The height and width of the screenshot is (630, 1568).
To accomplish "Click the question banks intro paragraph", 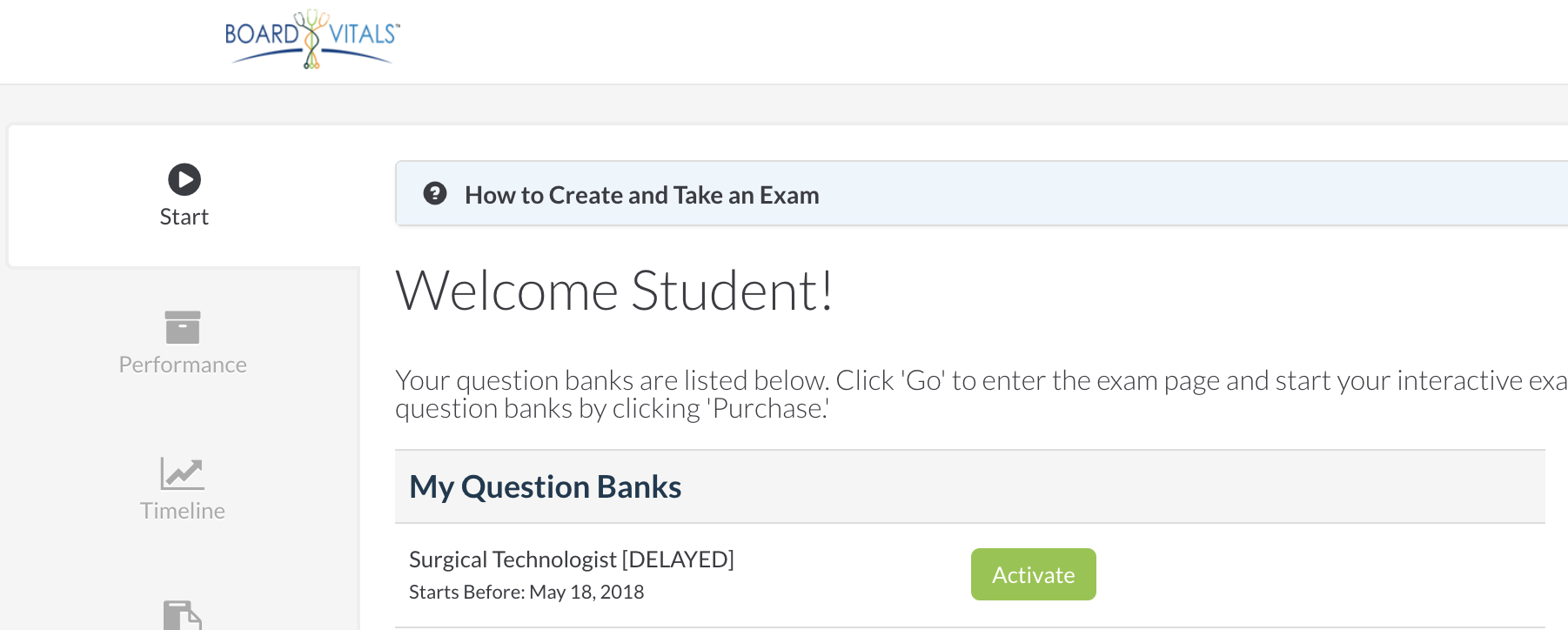I will pos(982,394).
